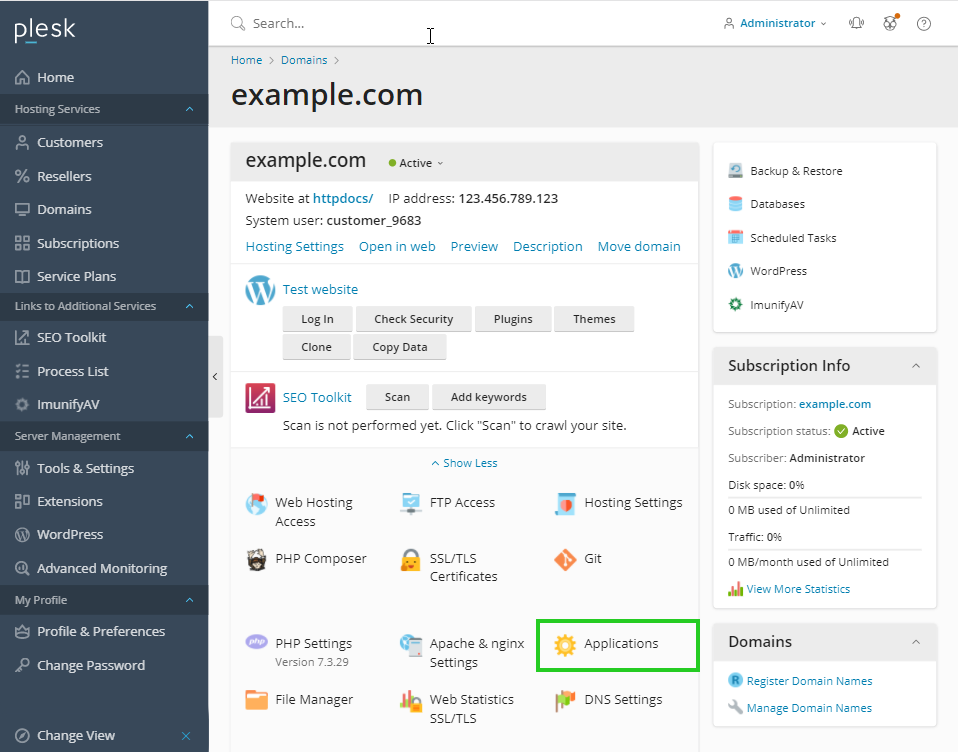Click Show Less to collapse tools
958x752 pixels.
(x=464, y=463)
